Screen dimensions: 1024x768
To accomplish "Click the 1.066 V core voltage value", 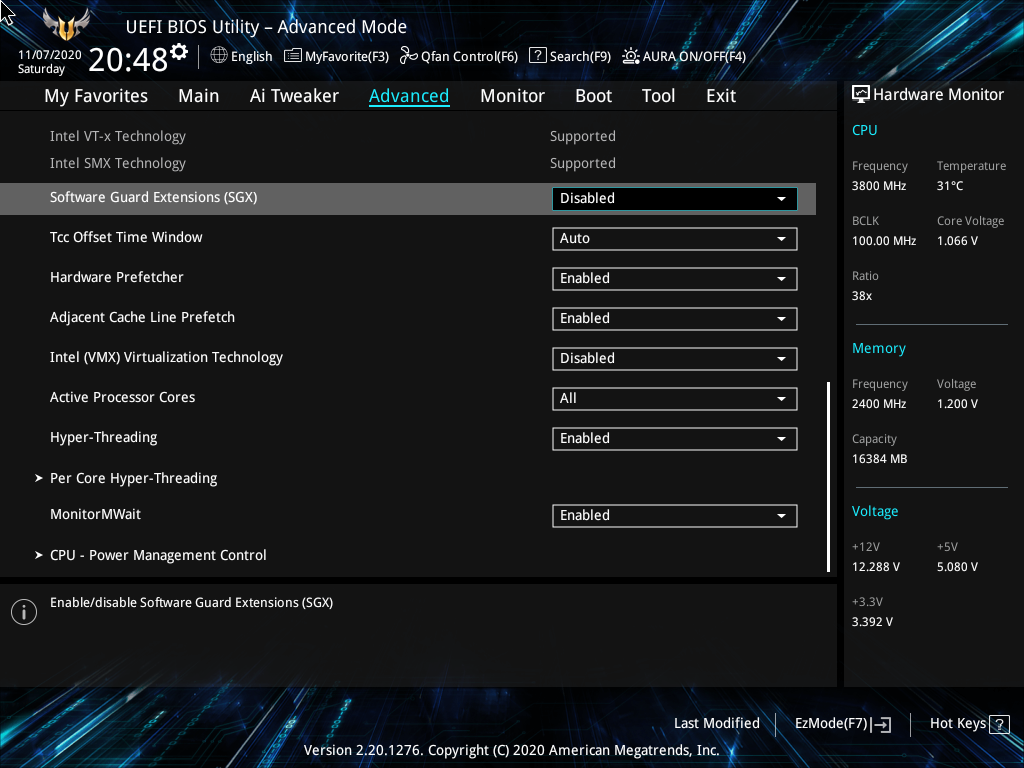I will pos(957,241).
